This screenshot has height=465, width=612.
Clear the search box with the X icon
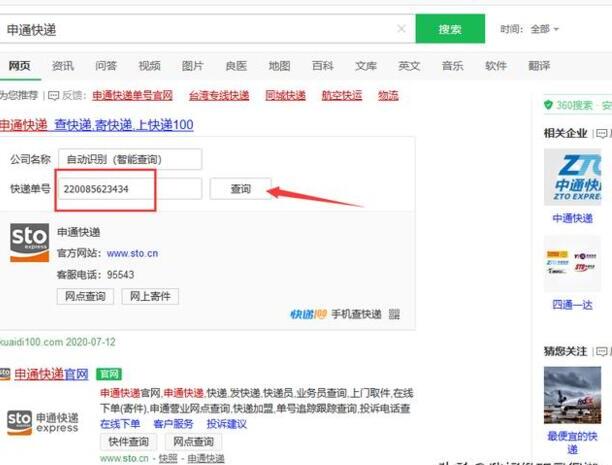click(x=401, y=30)
